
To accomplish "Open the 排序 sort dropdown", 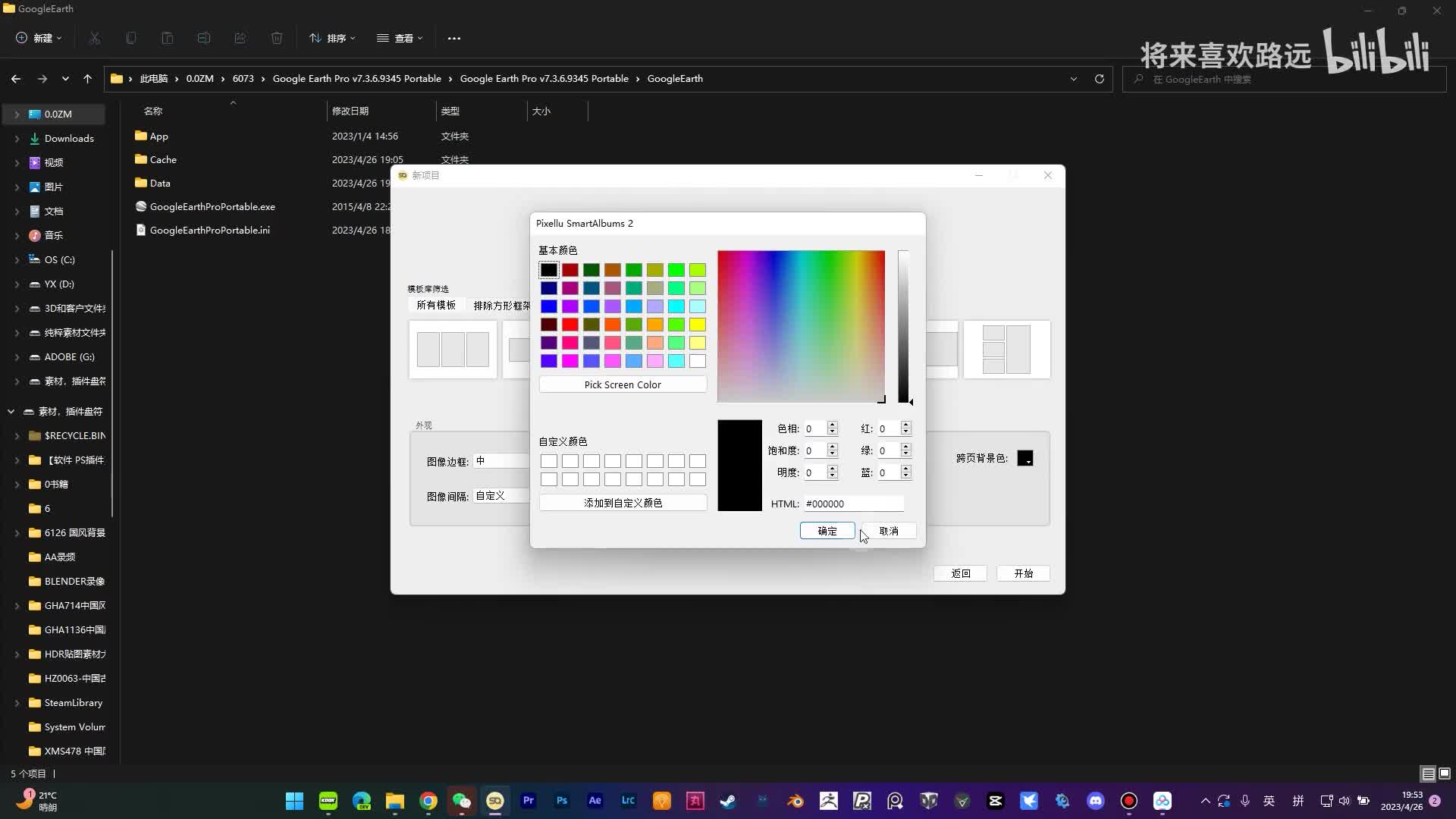I will tap(332, 38).
